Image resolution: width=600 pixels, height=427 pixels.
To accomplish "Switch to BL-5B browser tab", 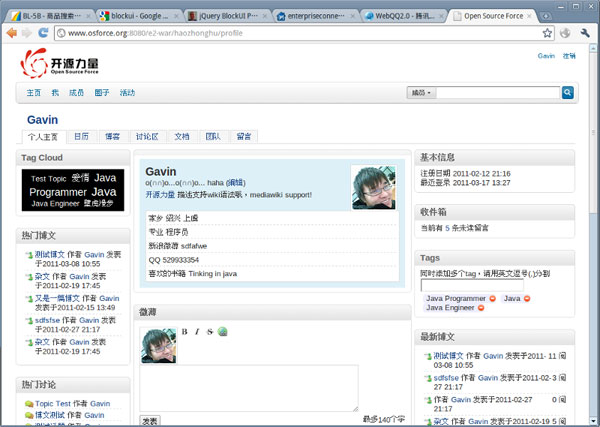I will [x=50, y=16].
